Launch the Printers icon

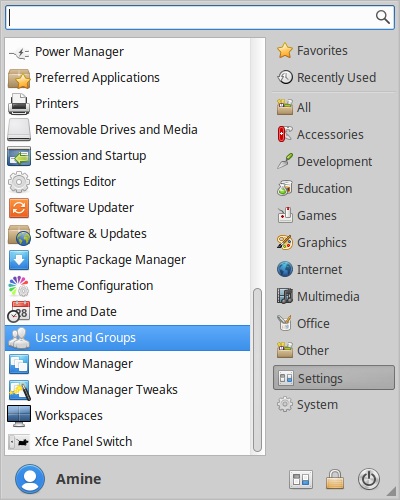pyautogui.click(x=19, y=104)
